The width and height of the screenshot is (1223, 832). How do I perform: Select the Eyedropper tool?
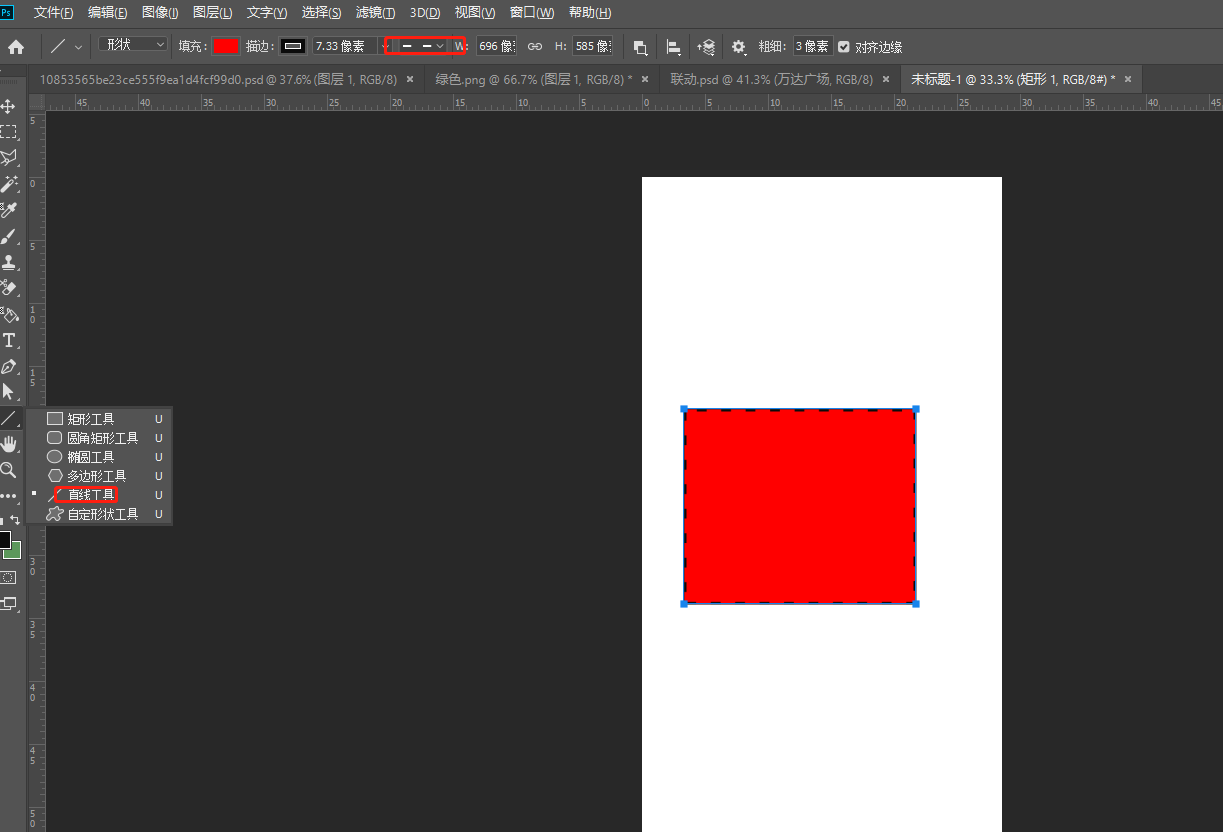pyautogui.click(x=9, y=210)
